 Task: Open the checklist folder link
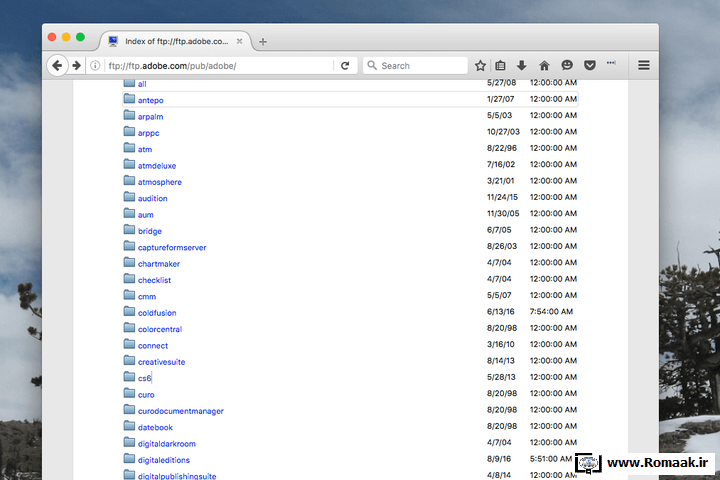(x=154, y=280)
